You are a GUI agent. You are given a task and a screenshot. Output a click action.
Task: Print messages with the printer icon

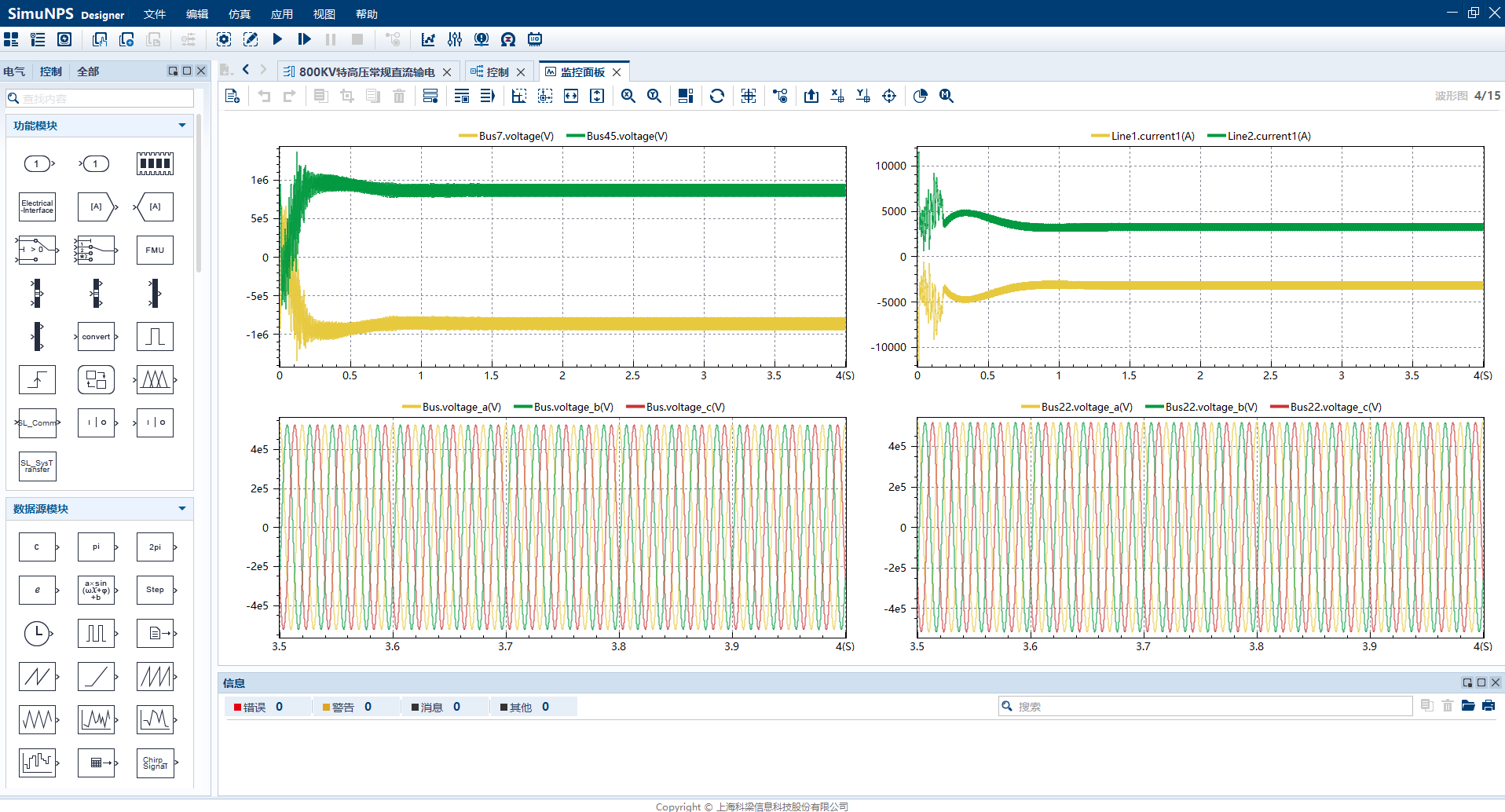click(x=1489, y=706)
